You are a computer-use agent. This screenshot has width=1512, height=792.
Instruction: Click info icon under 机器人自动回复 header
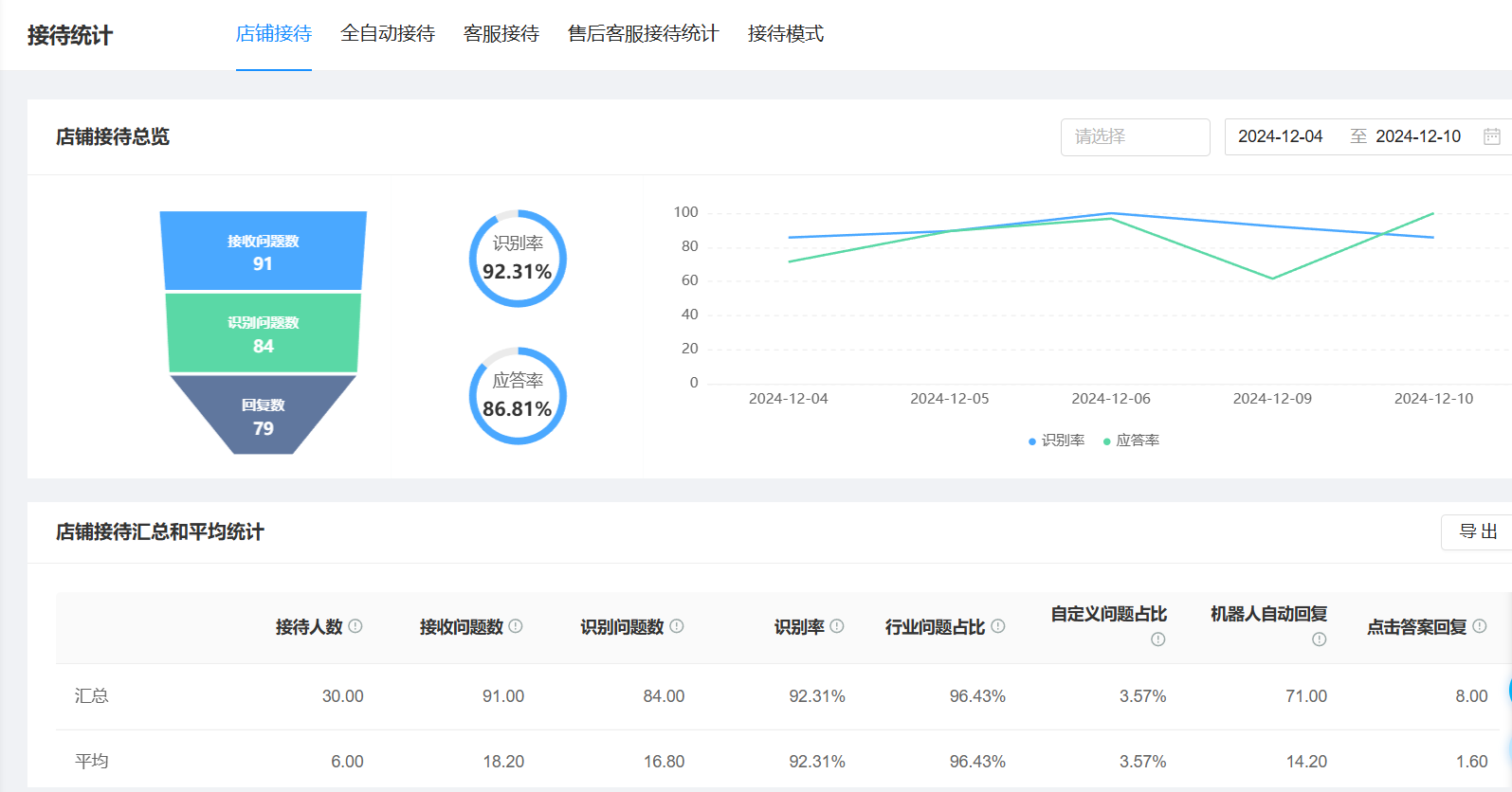coord(1319,639)
